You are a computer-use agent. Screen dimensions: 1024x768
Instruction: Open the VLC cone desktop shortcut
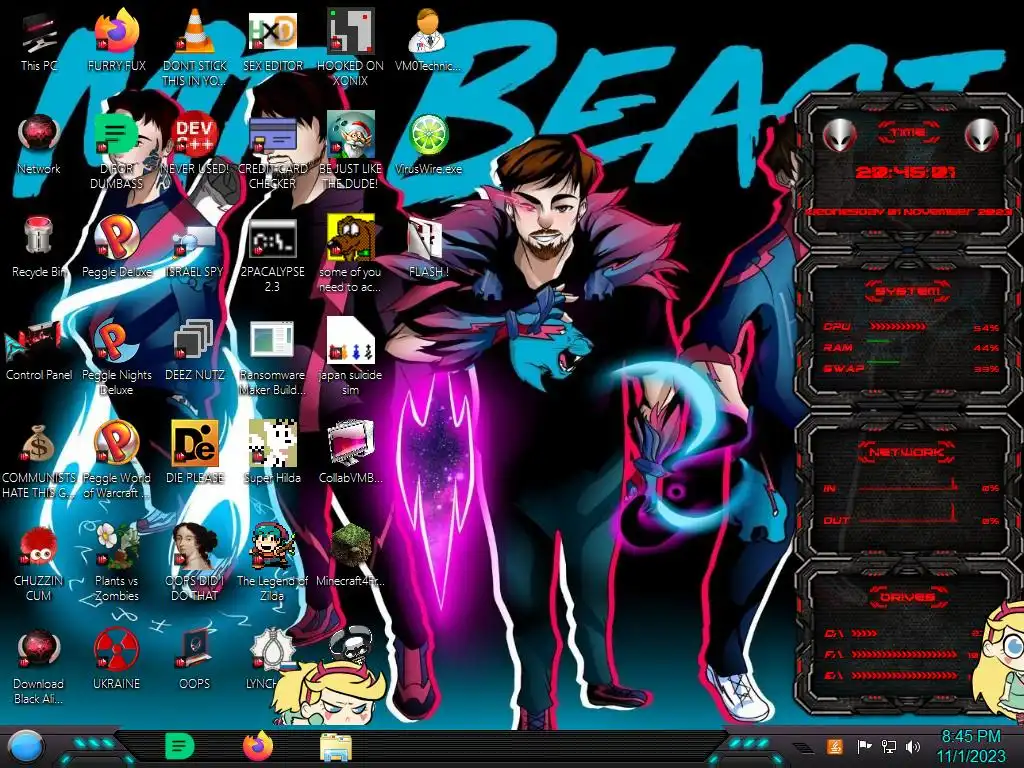[x=194, y=31]
